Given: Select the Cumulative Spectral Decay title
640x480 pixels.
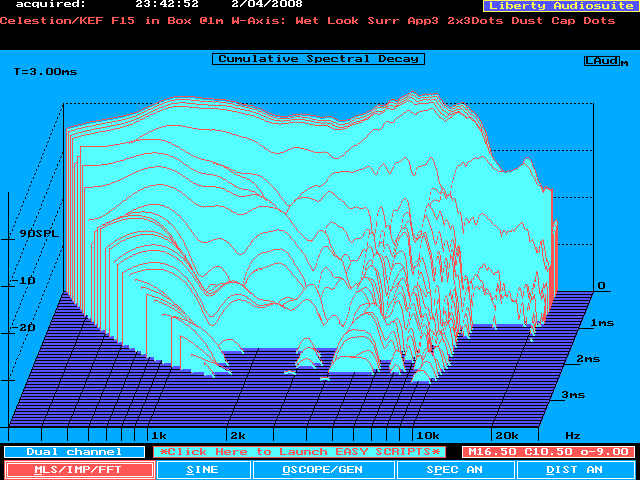Looking at the screenshot, I should [318, 59].
